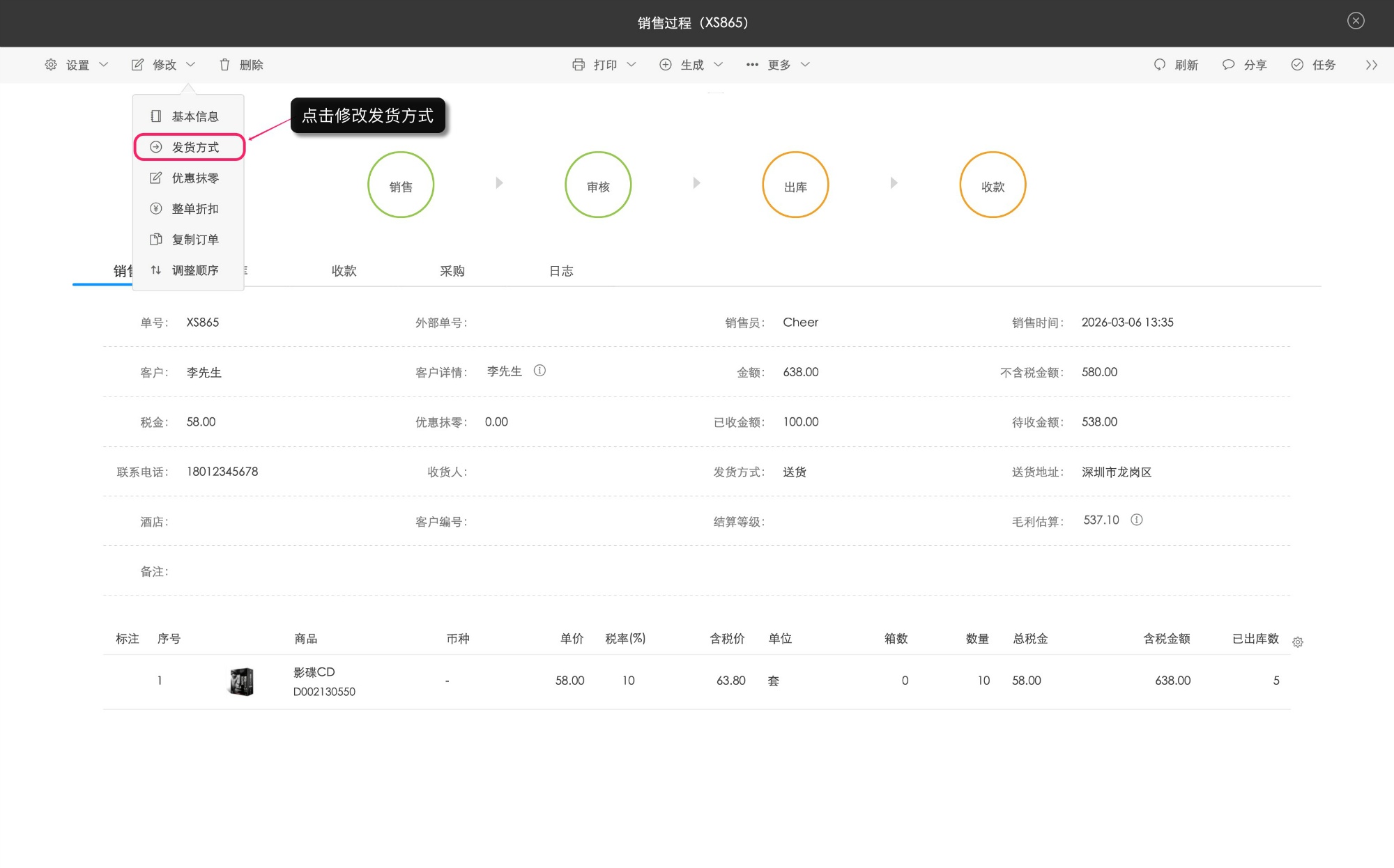Switch to the 收款 tab
The height and width of the screenshot is (868, 1394).
click(344, 271)
